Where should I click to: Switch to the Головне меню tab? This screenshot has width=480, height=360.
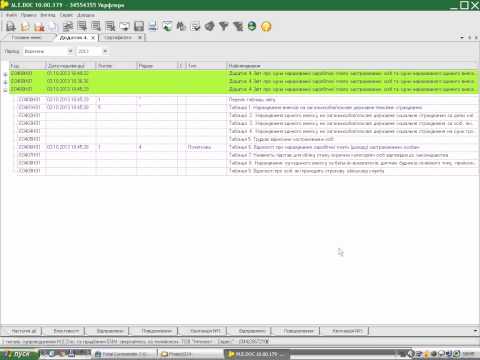coord(27,38)
